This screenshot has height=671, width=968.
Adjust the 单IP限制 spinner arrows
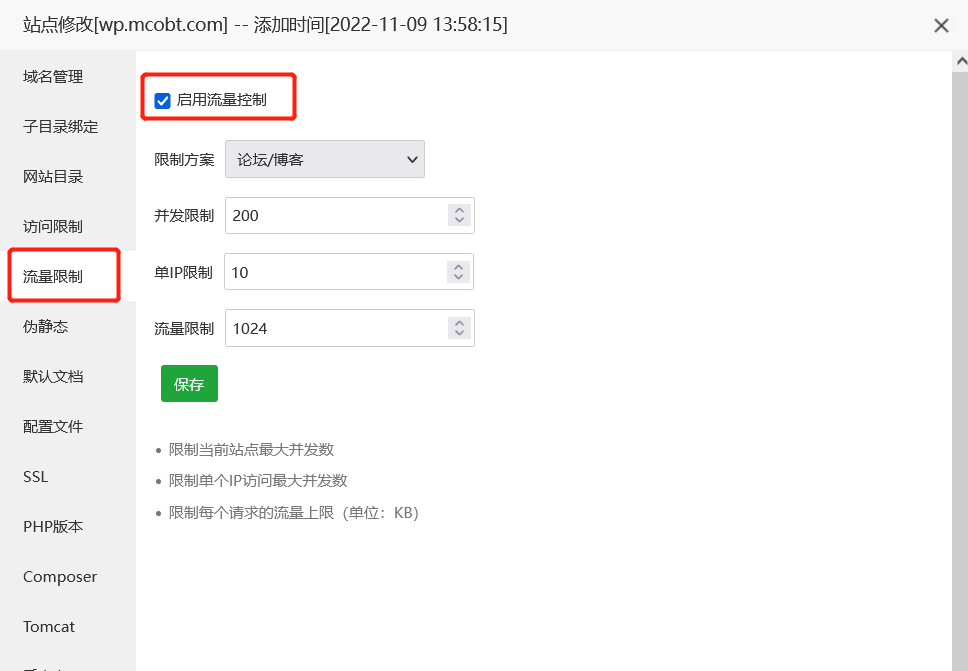pyautogui.click(x=459, y=272)
